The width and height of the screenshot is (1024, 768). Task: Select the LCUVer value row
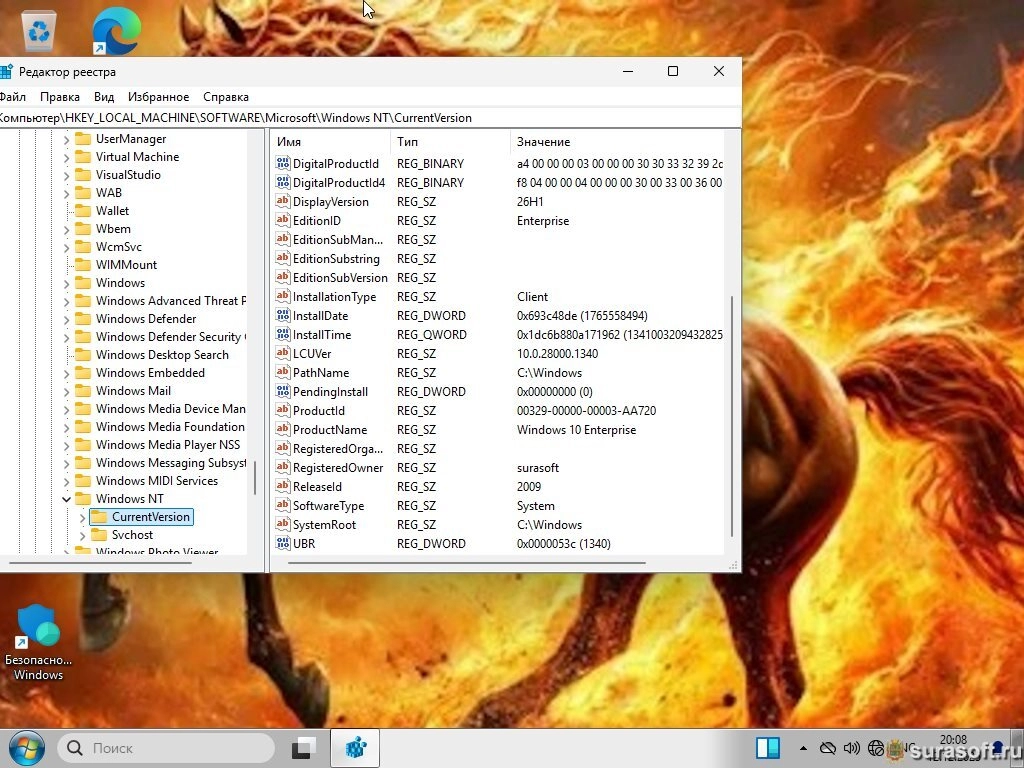[499, 353]
